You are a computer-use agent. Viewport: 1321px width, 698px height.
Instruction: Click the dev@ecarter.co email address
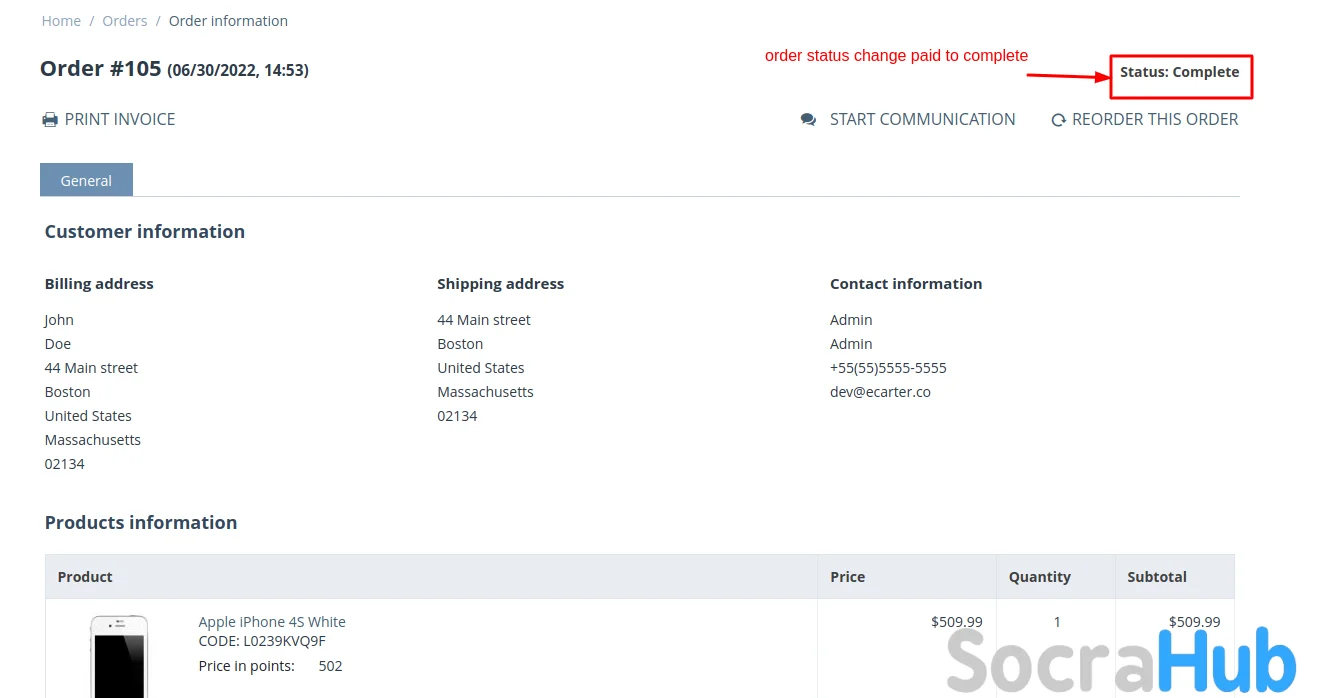(880, 392)
